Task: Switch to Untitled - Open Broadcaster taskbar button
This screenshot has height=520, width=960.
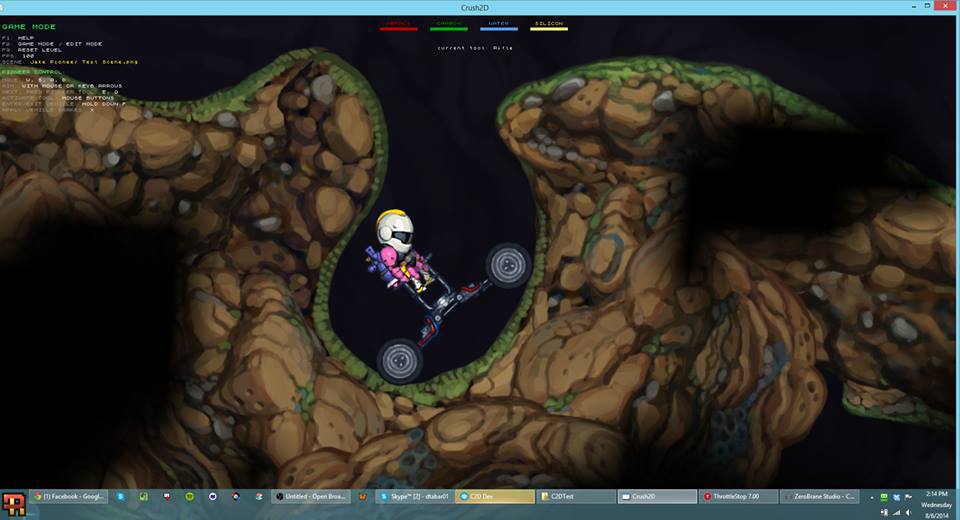Action: pos(312,496)
